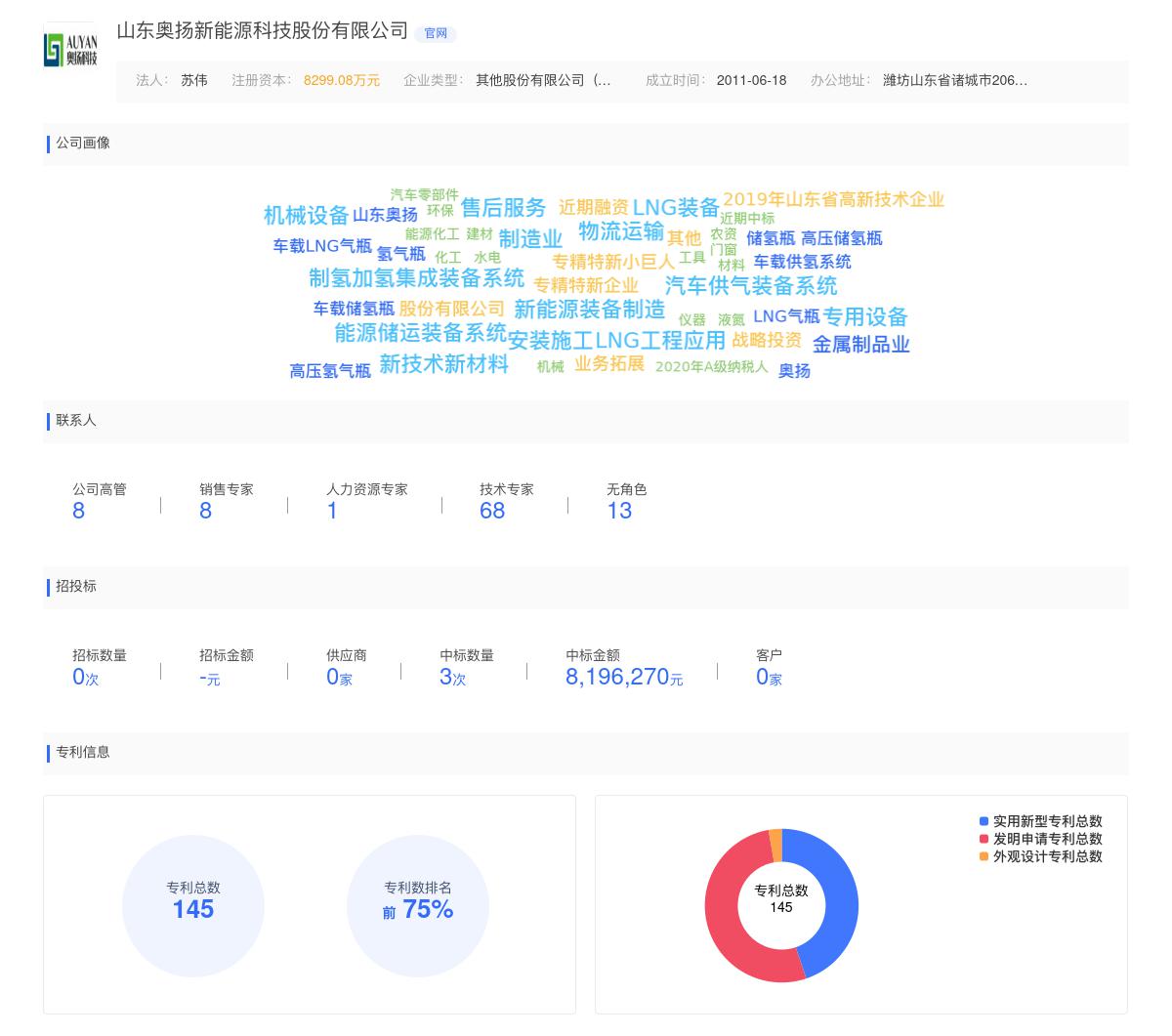Click the AUYAN company logo

tap(70, 50)
